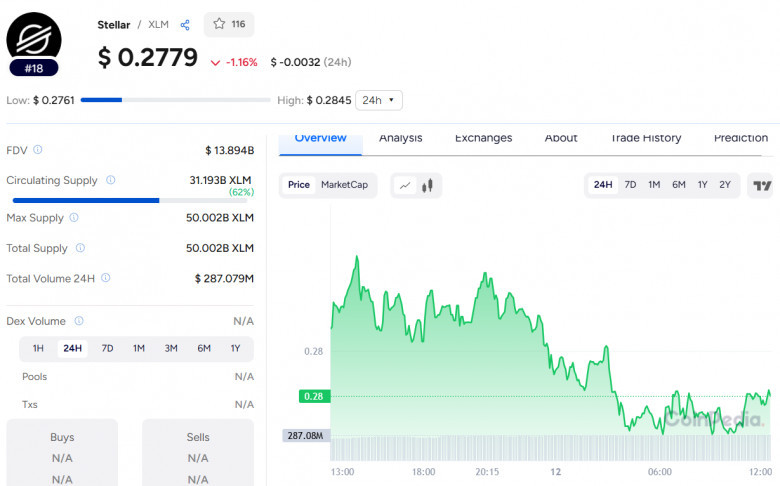Click the 287.08M volume label on chart
Screen dimensions: 780x486
point(305,436)
